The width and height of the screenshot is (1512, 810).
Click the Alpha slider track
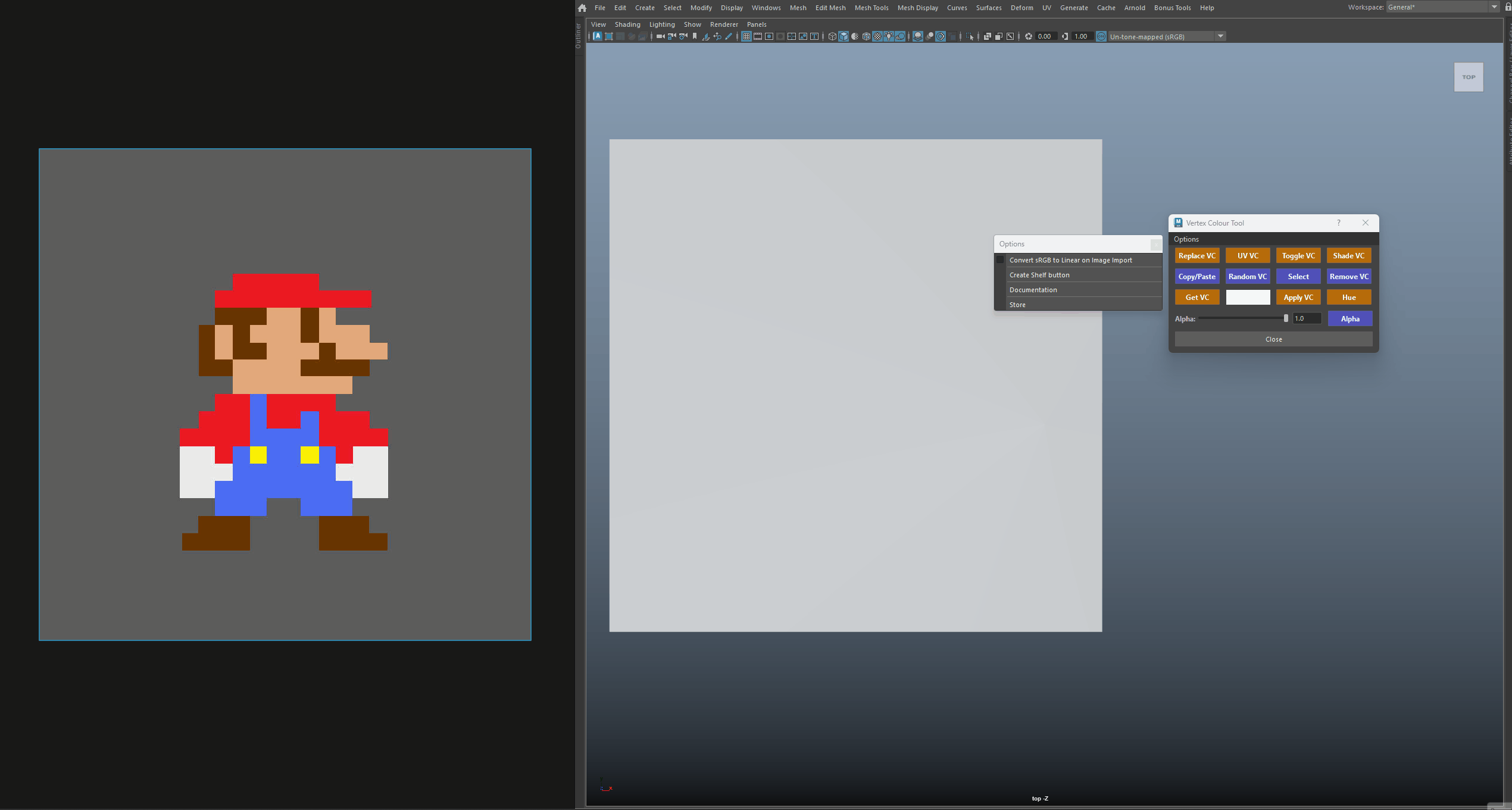(1243, 318)
